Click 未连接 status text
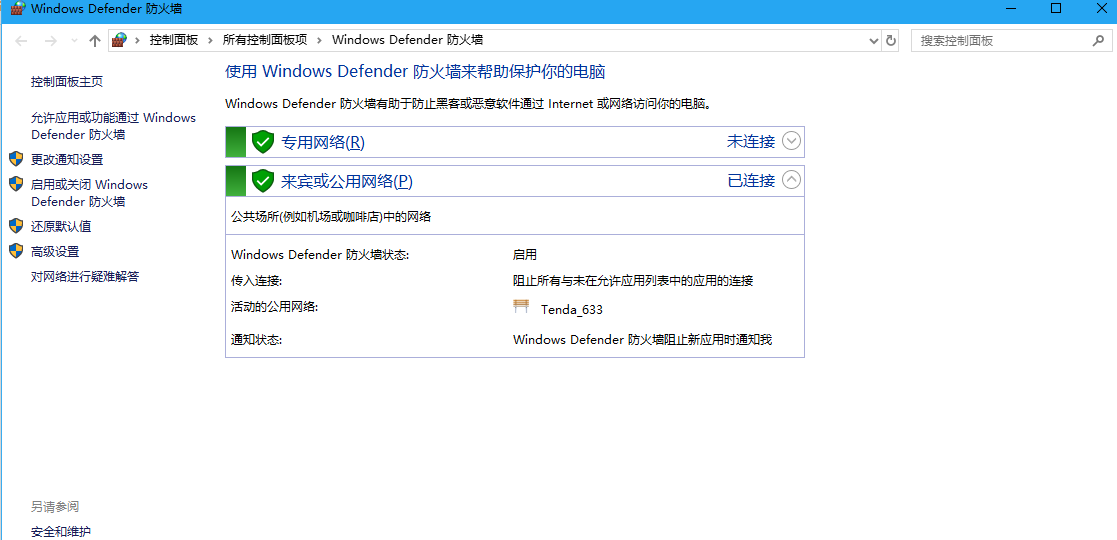1117x540 pixels. (751, 141)
